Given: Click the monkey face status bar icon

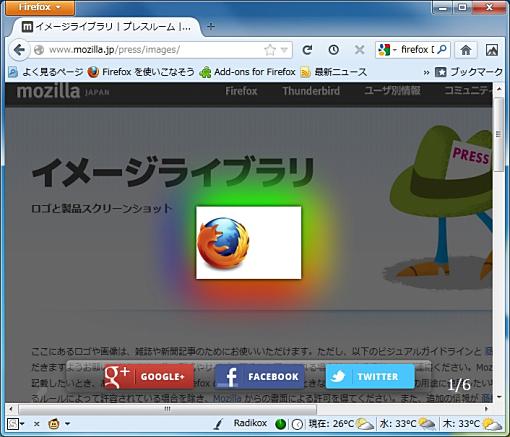Looking at the screenshot, I should pyautogui.click(x=54, y=424).
